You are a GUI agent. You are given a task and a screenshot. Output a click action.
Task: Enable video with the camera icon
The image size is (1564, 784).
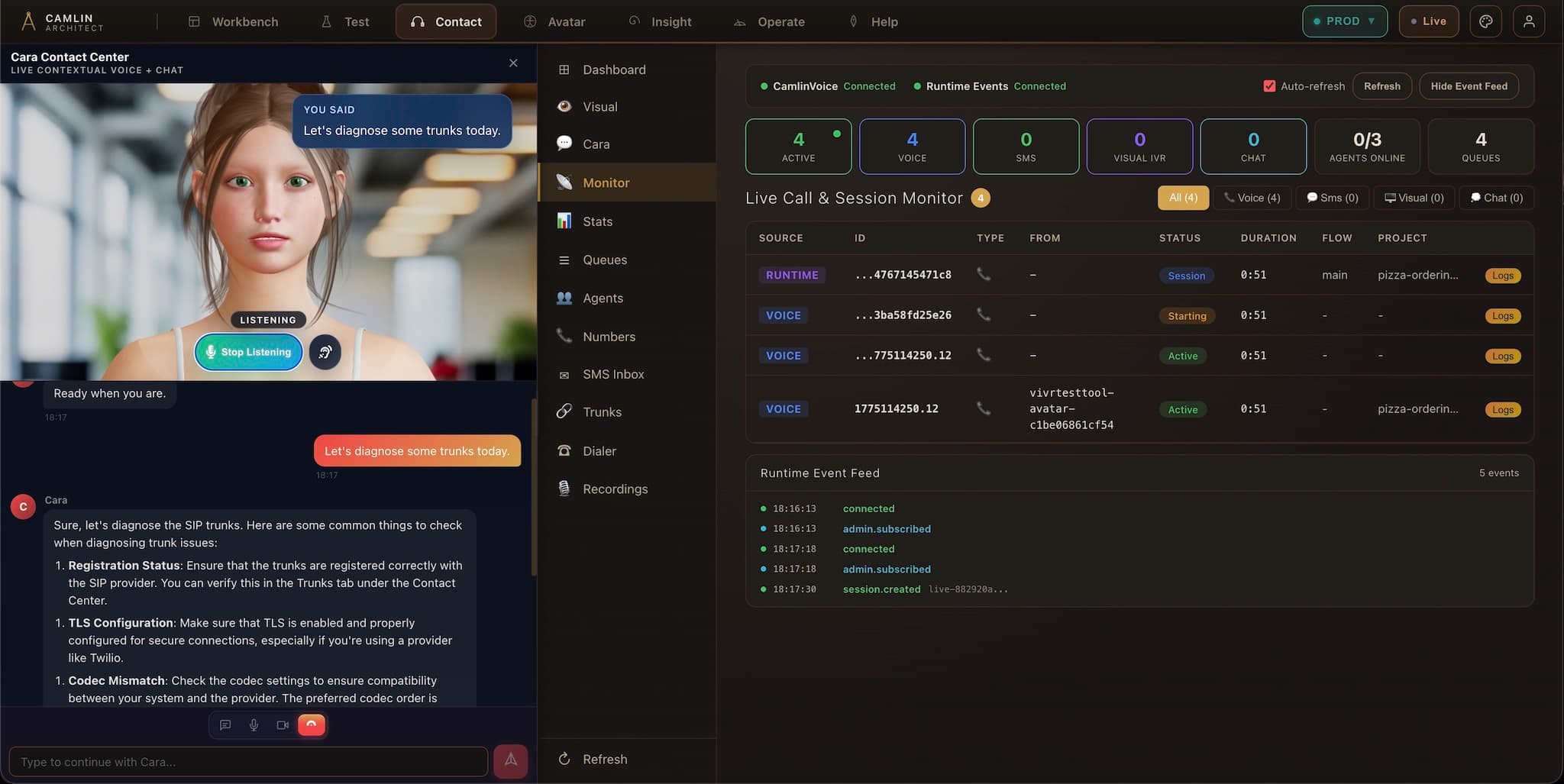click(x=283, y=724)
